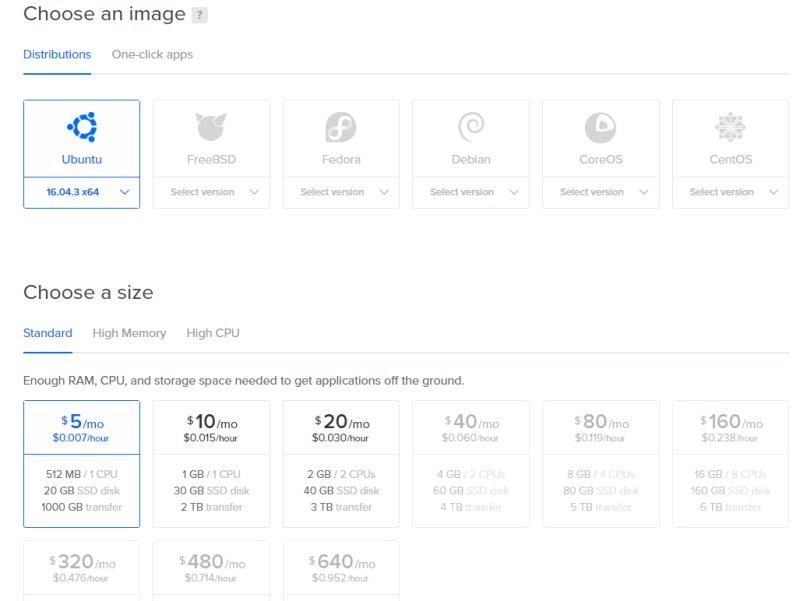Image resolution: width=800 pixels, height=601 pixels.
Task: Click the 2 GB / 2 CPUs spec
Action: [x=341, y=474]
